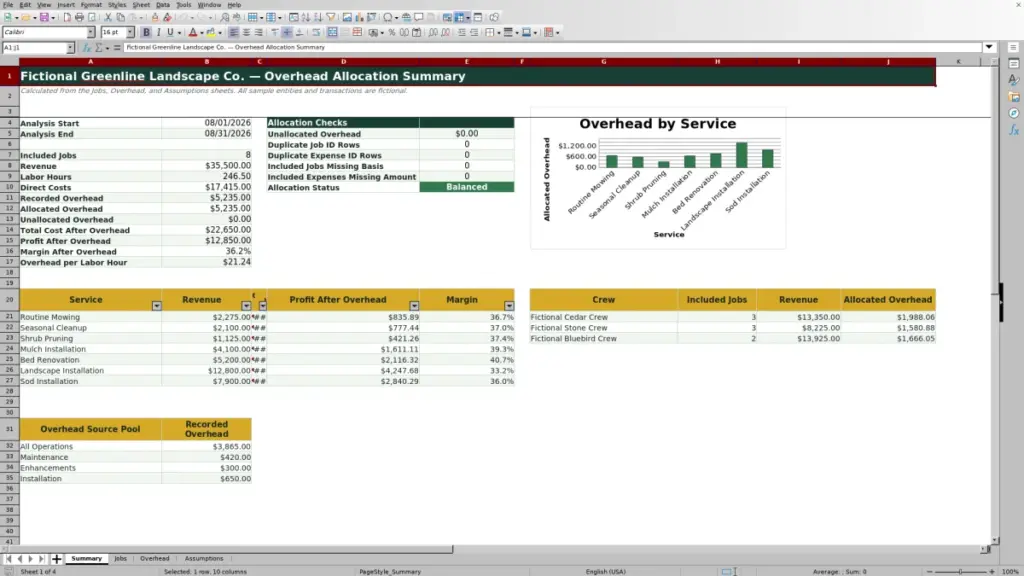Image resolution: width=1024 pixels, height=576 pixels.
Task: Click the zoom slider in status bar
Action: pyautogui.click(x=960, y=571)
